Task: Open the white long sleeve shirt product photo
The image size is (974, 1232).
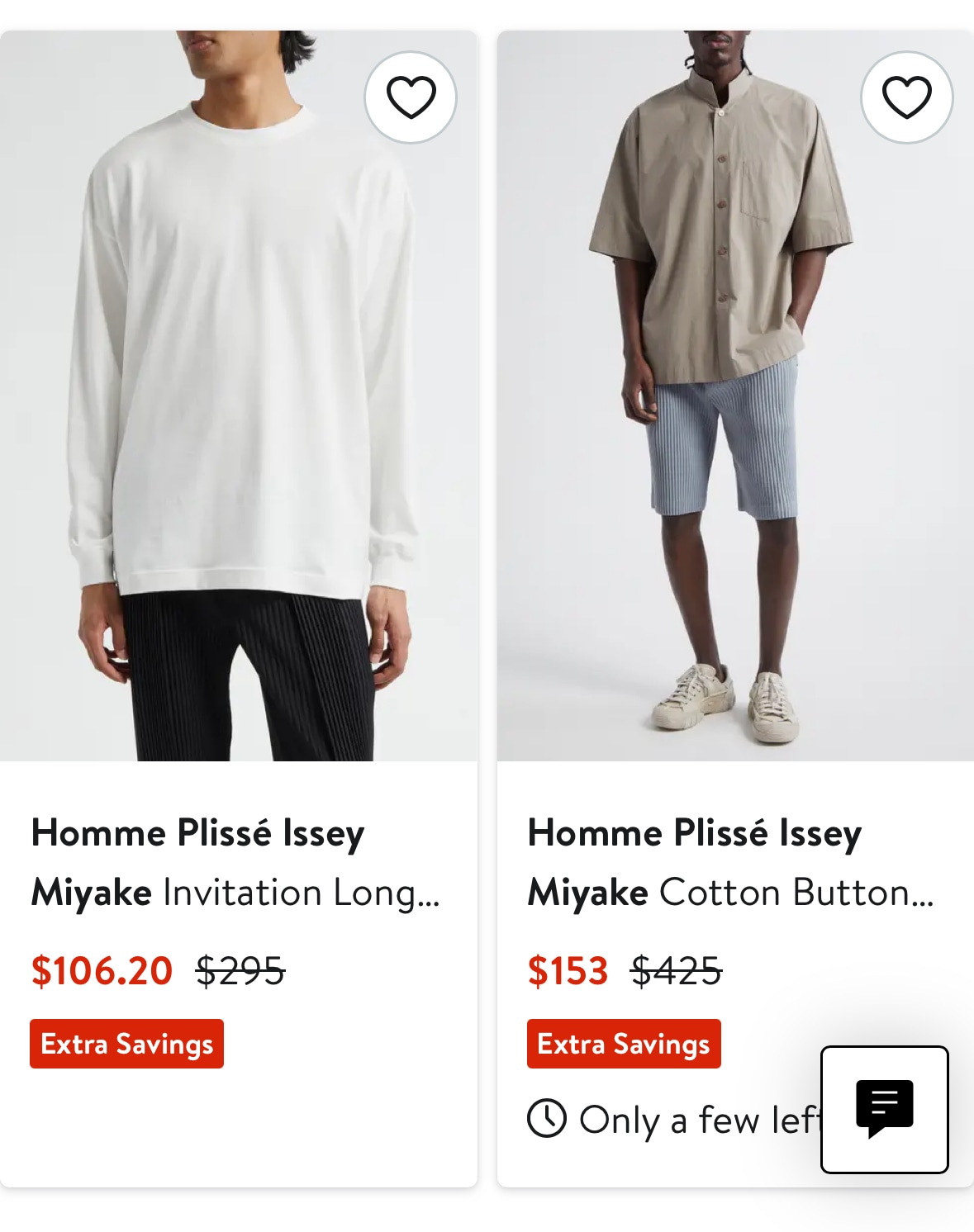Action: (x=239, y=396)
